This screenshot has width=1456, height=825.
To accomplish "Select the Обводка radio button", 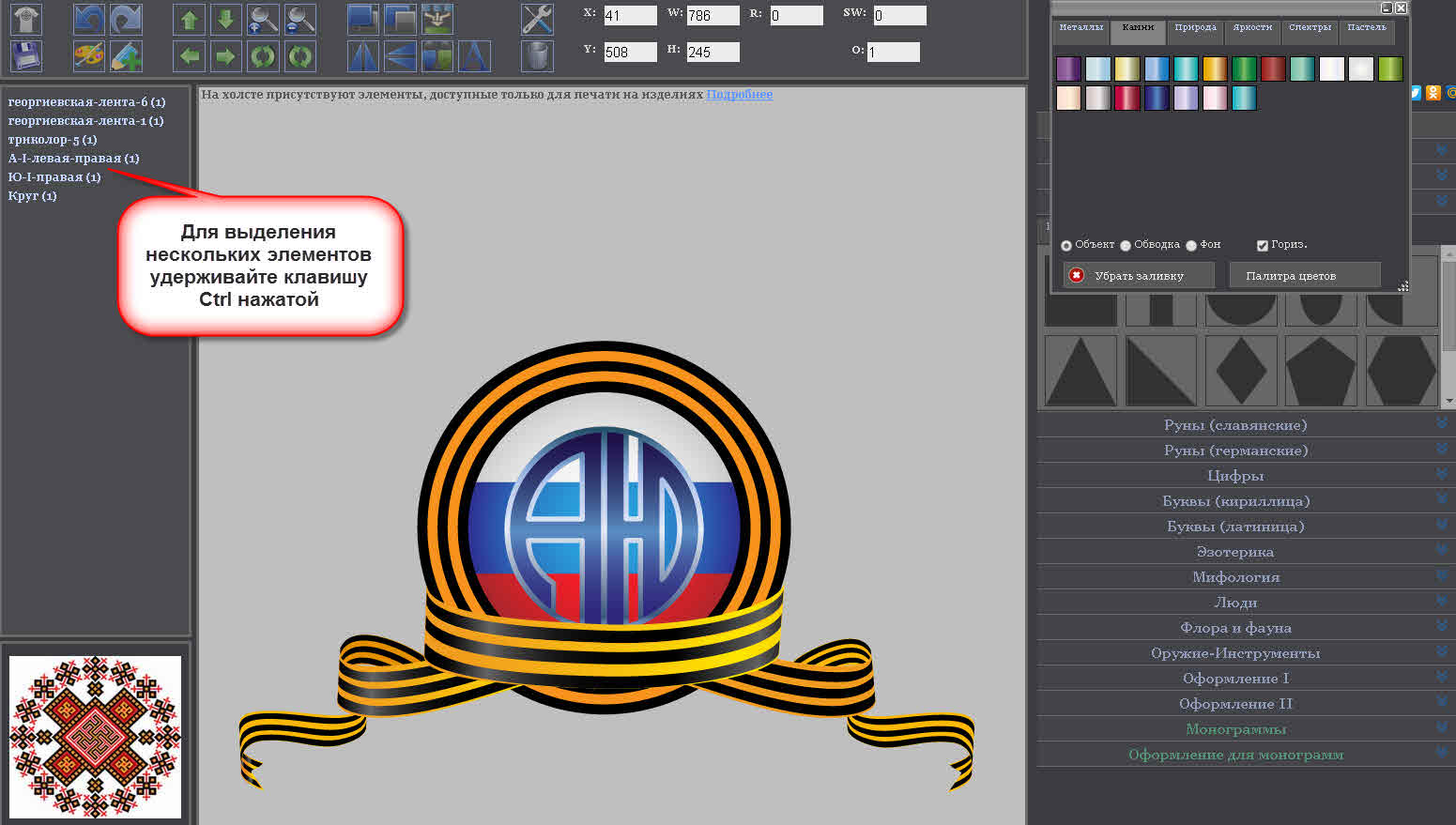I will (1126, 246).
